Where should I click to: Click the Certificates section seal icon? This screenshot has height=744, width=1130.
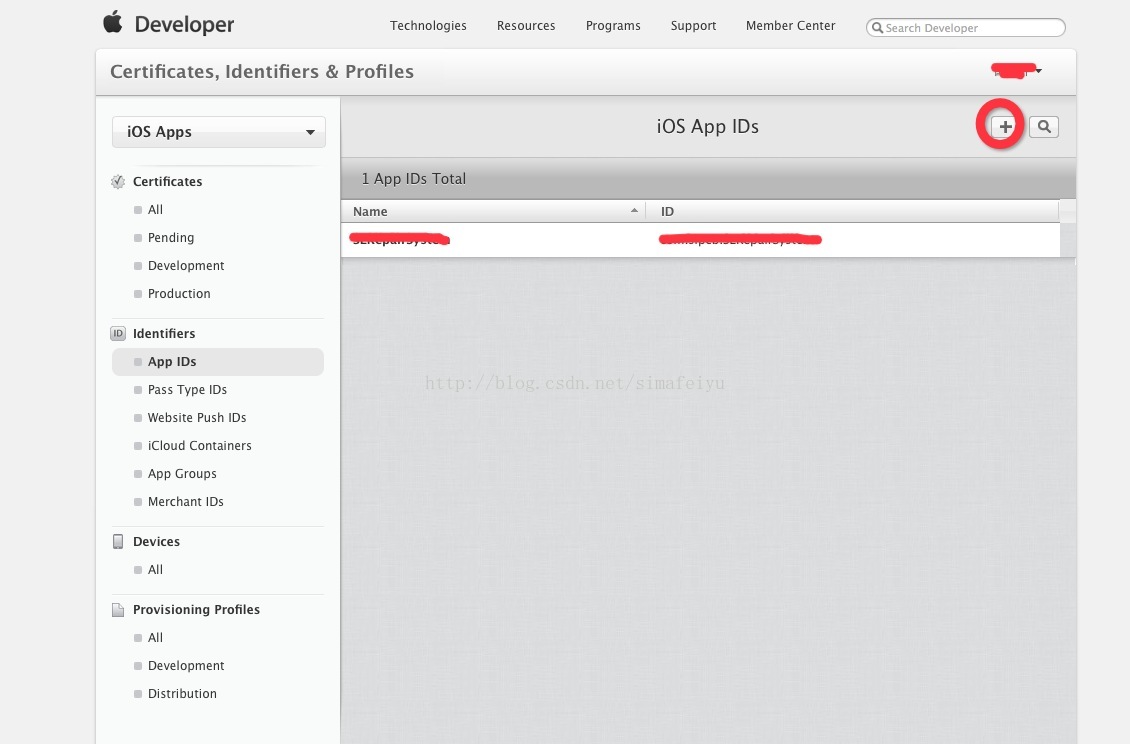(x=118, y=182)
